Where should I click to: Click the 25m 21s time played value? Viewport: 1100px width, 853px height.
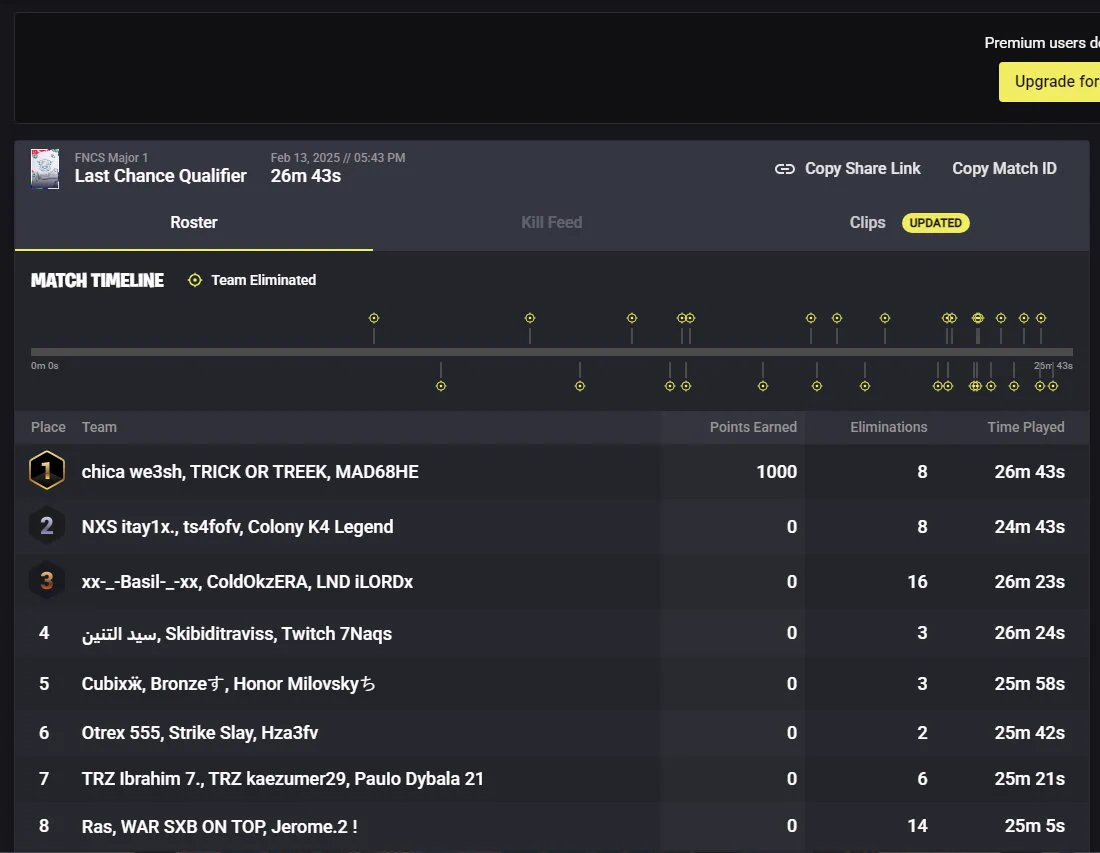coord(1029,779)
